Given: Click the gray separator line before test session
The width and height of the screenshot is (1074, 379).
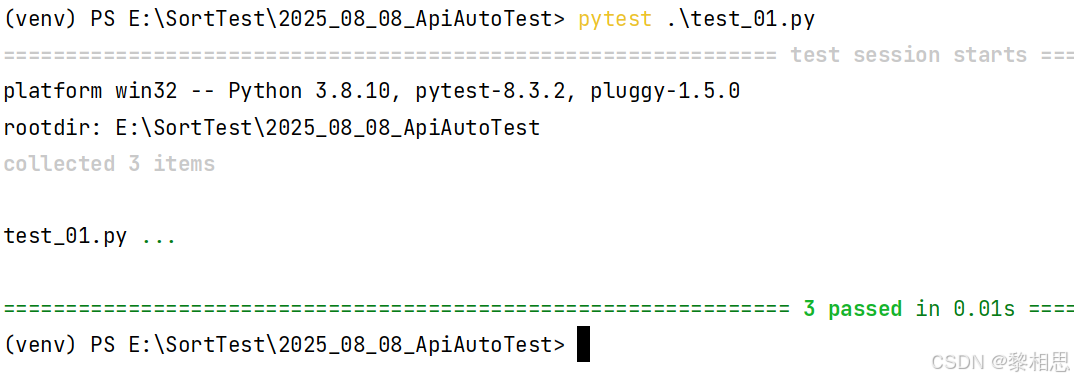Looking at the screenshot, I should tap(390, 55).
